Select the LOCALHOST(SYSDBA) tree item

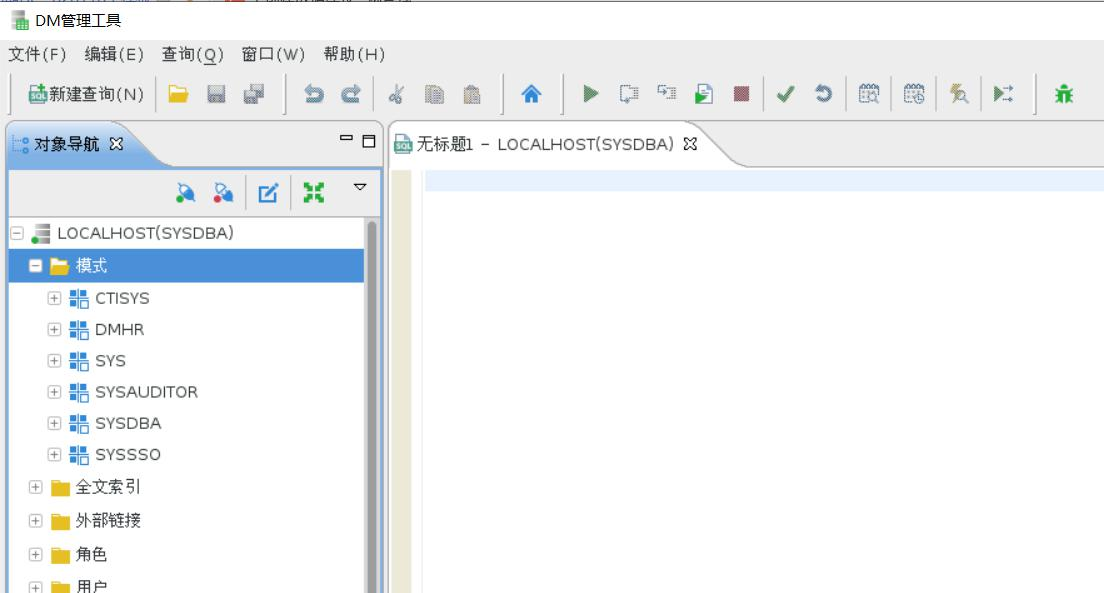point(145,233)
